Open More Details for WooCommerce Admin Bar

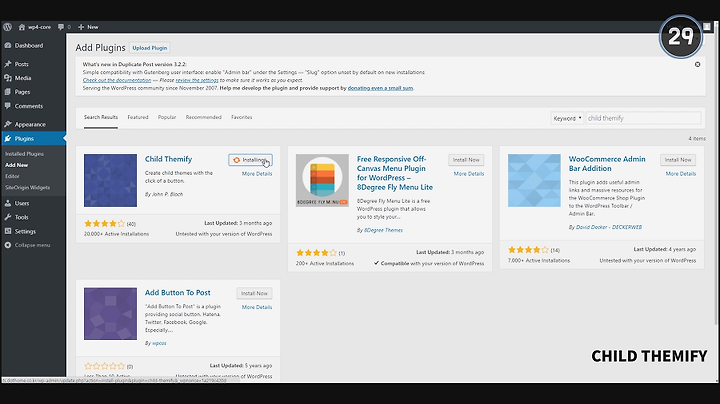coord(681,174)
